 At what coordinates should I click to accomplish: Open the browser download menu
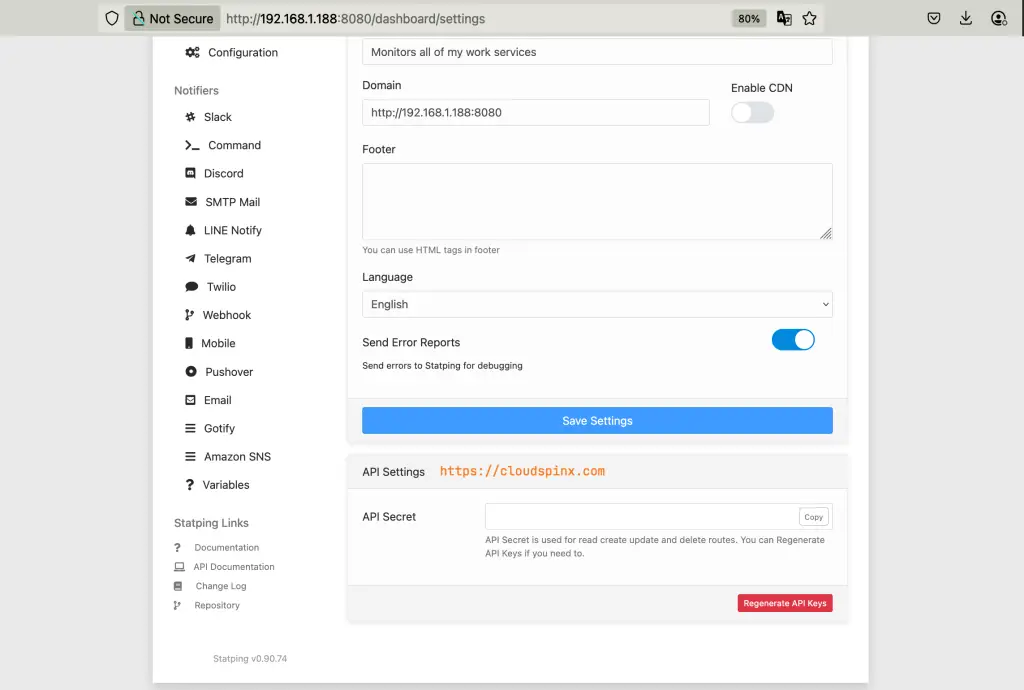pos(964,18)
